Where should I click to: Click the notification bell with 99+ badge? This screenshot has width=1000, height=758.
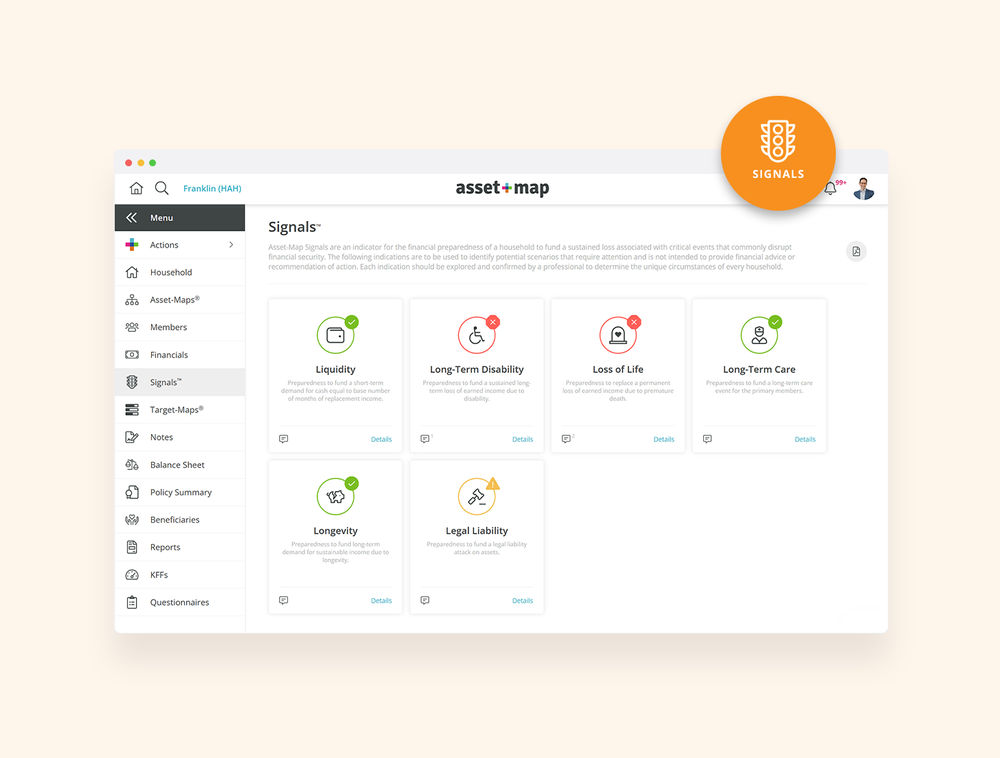coord(831,187)
